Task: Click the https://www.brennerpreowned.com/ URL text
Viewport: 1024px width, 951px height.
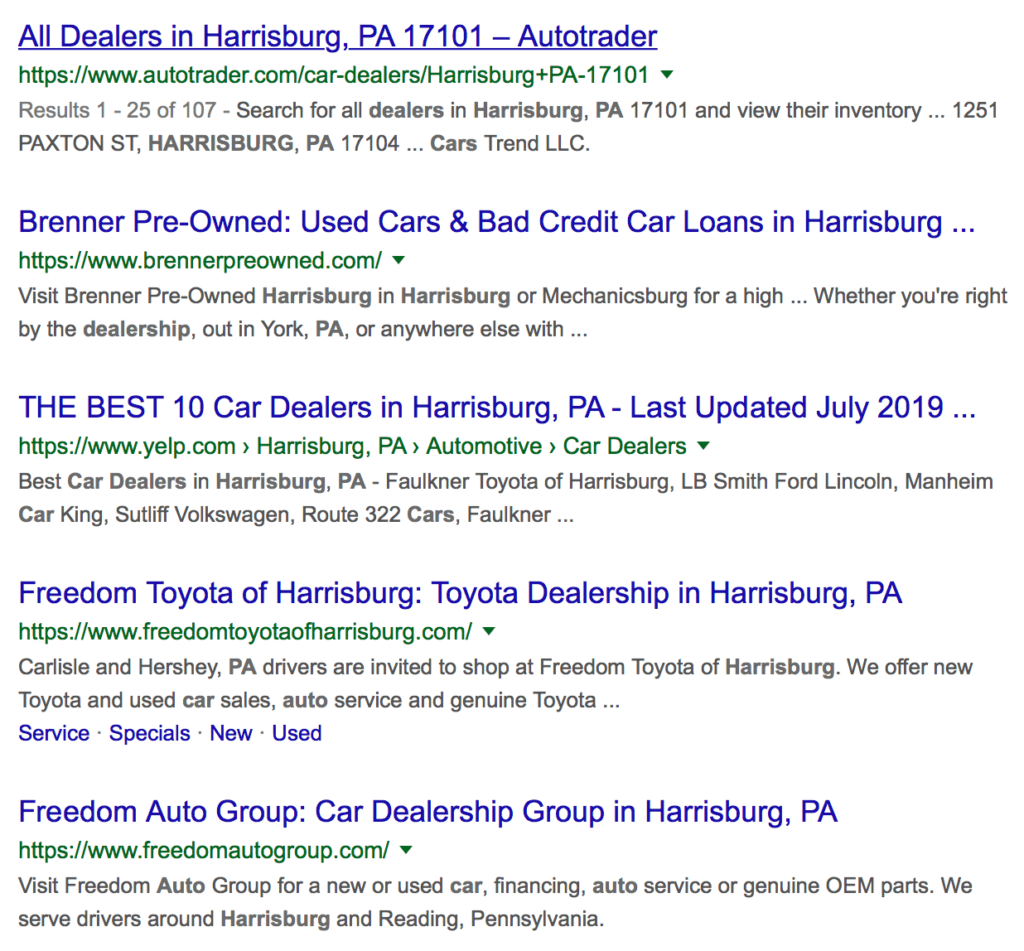Action: (x=200, y=260)
